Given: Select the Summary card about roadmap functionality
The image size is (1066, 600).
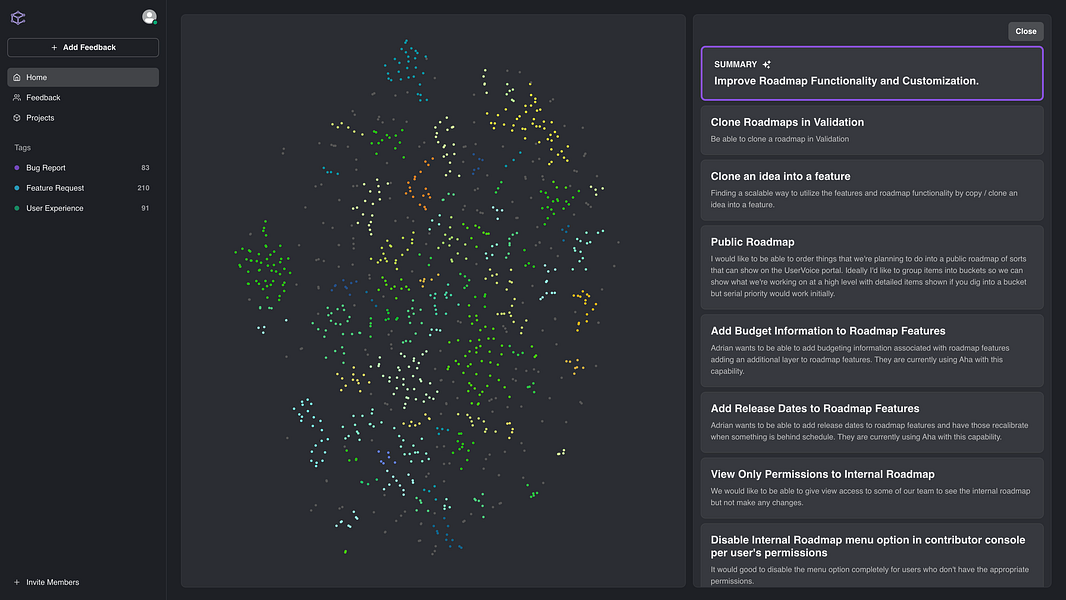Looking at the screenshot, I should 872,73.
